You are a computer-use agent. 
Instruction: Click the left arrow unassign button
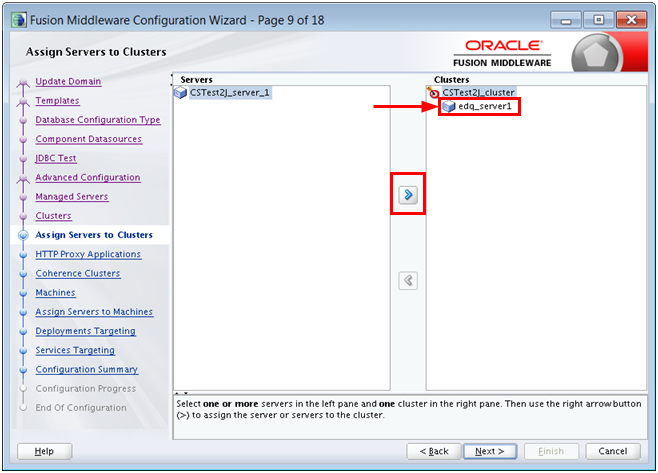click(408, 280)
